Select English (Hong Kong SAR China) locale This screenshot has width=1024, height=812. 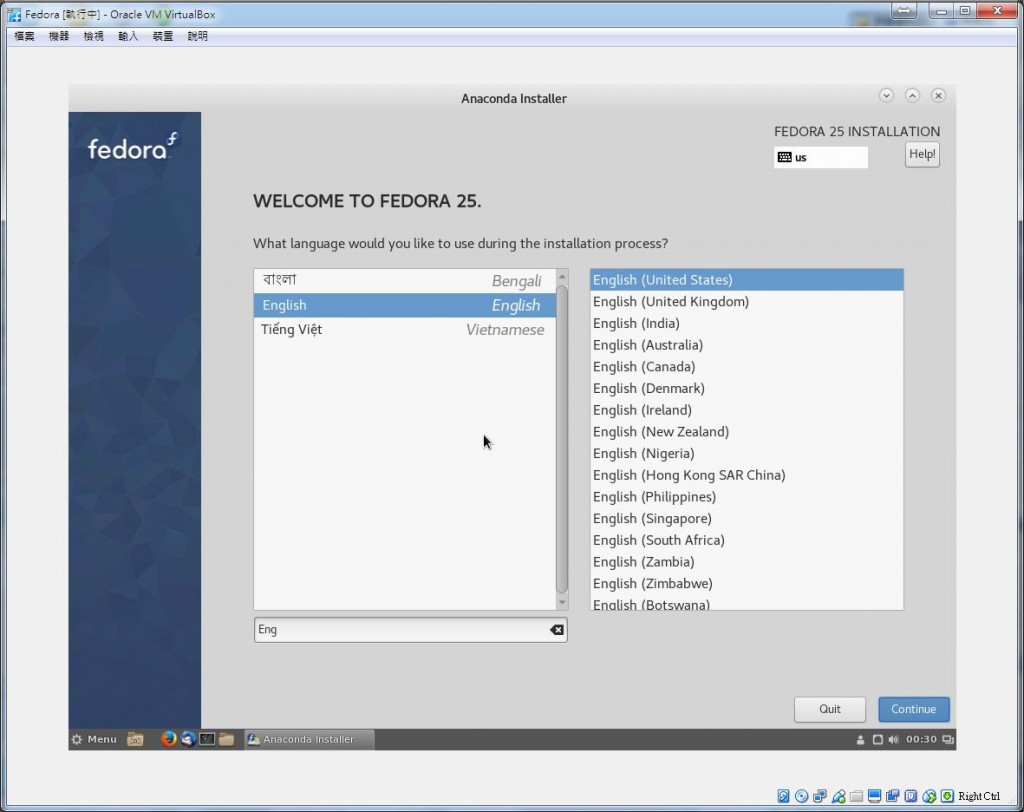tap(746, 475)
